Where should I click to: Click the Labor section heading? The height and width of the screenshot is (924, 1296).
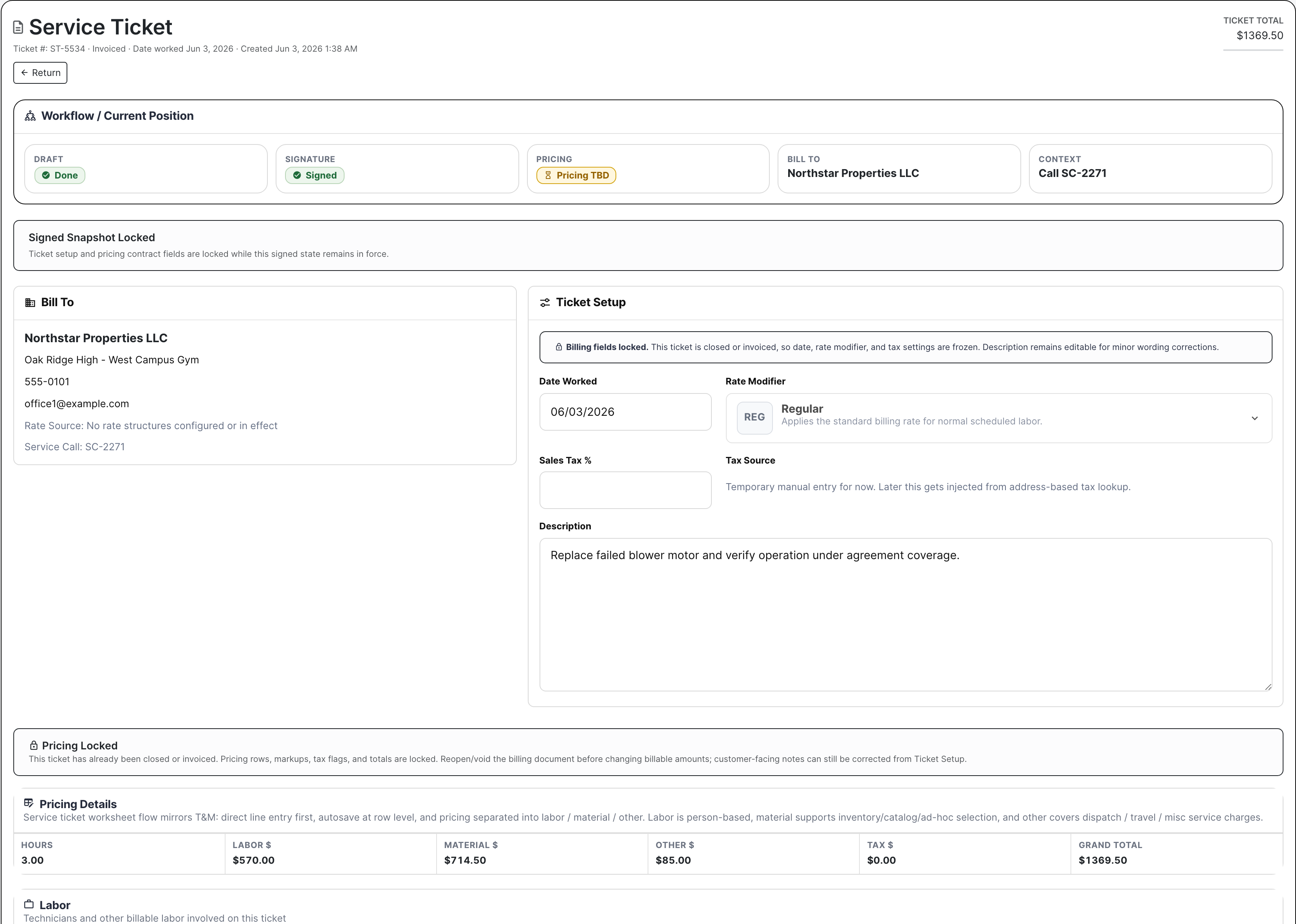(x=54, y=905)
